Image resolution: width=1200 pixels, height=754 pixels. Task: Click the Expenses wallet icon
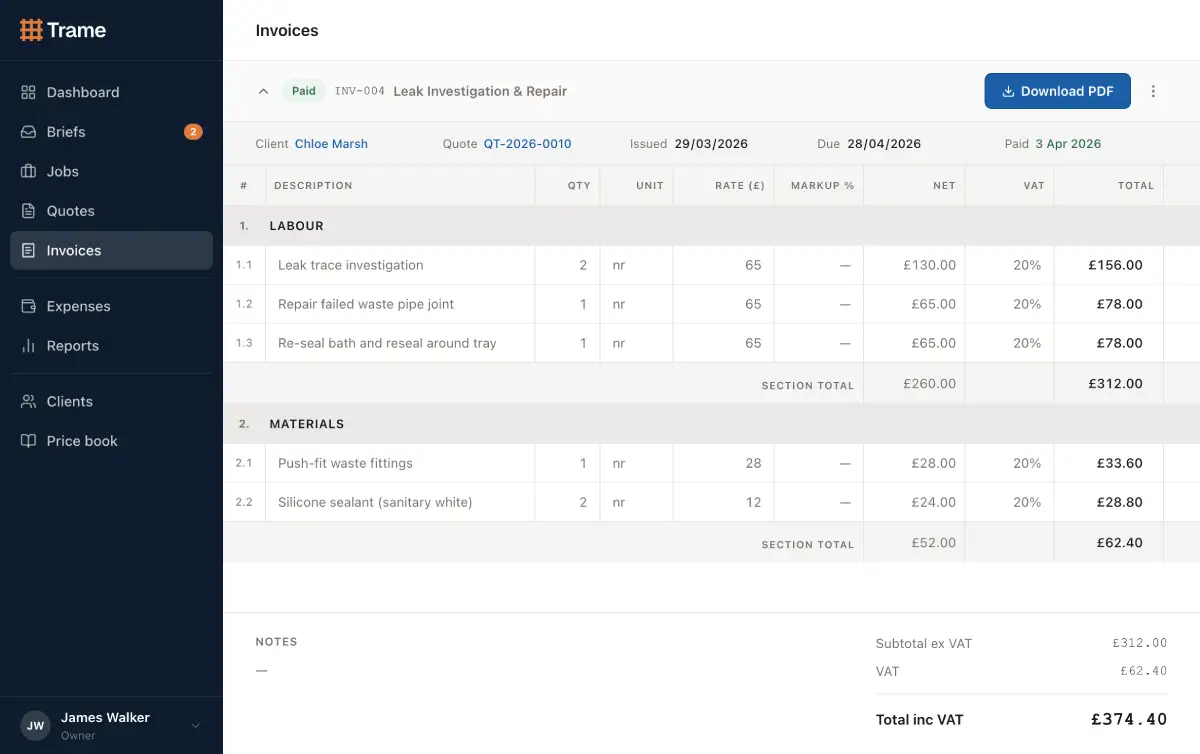point(28,306)
